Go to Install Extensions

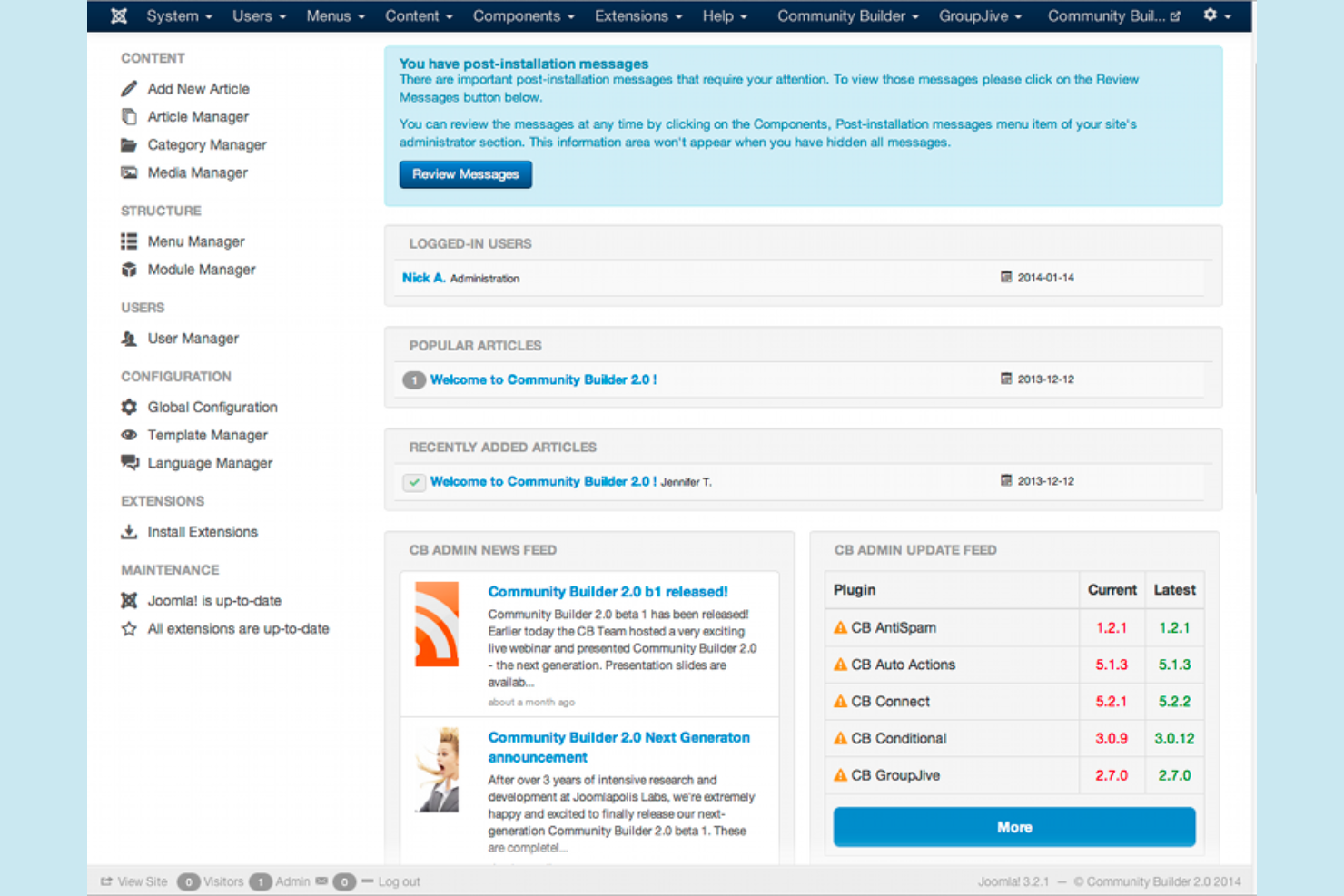[203, 532]
